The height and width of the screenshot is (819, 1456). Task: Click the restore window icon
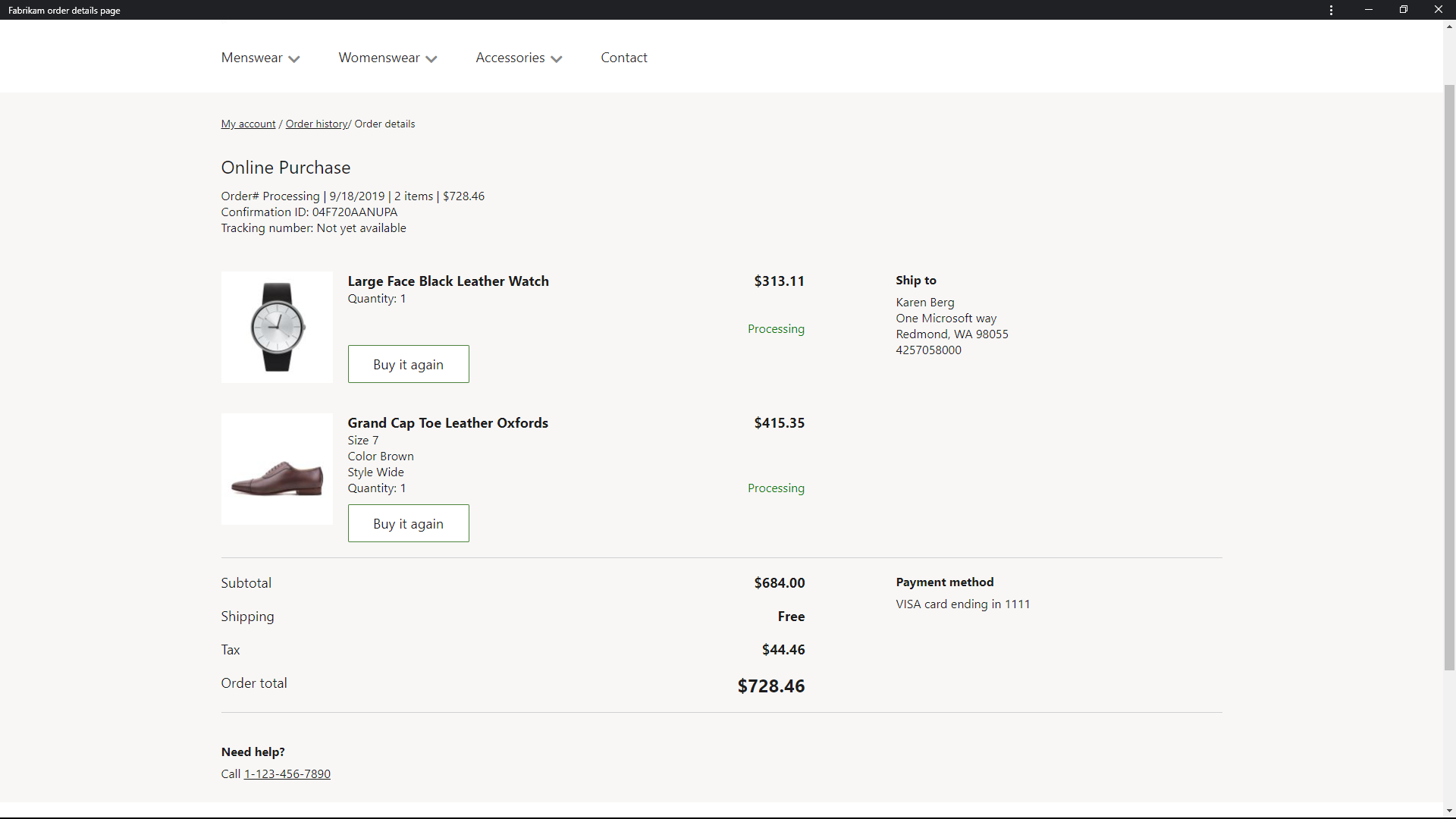coord(1403,9)
